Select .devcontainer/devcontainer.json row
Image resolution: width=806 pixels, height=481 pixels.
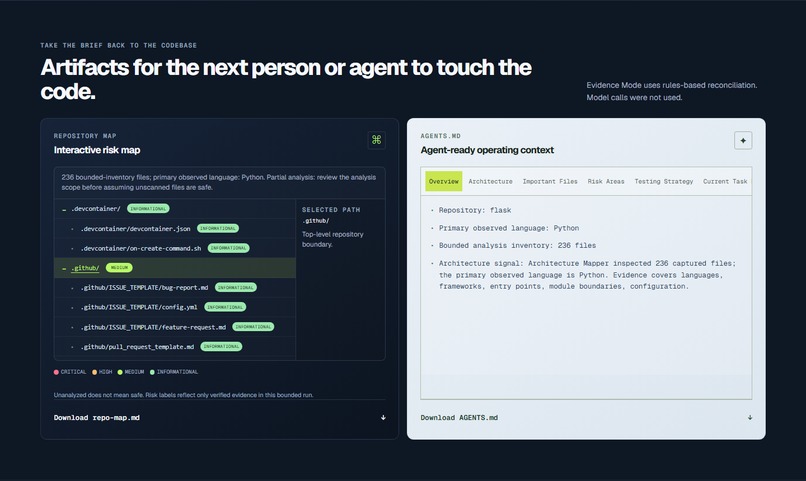(x=175, y=229)
